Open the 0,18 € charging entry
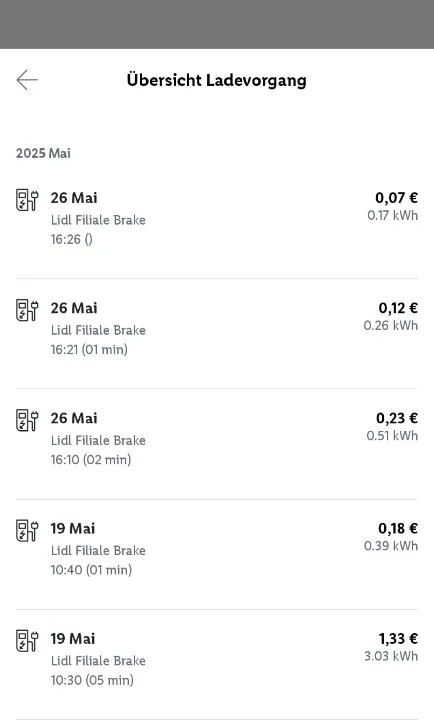The height and width of the screenshot is (720, 434). coord(217,554)
